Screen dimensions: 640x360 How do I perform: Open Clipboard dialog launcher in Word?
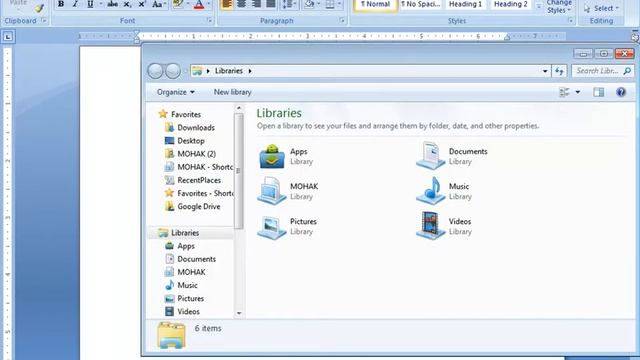[44, 20]
